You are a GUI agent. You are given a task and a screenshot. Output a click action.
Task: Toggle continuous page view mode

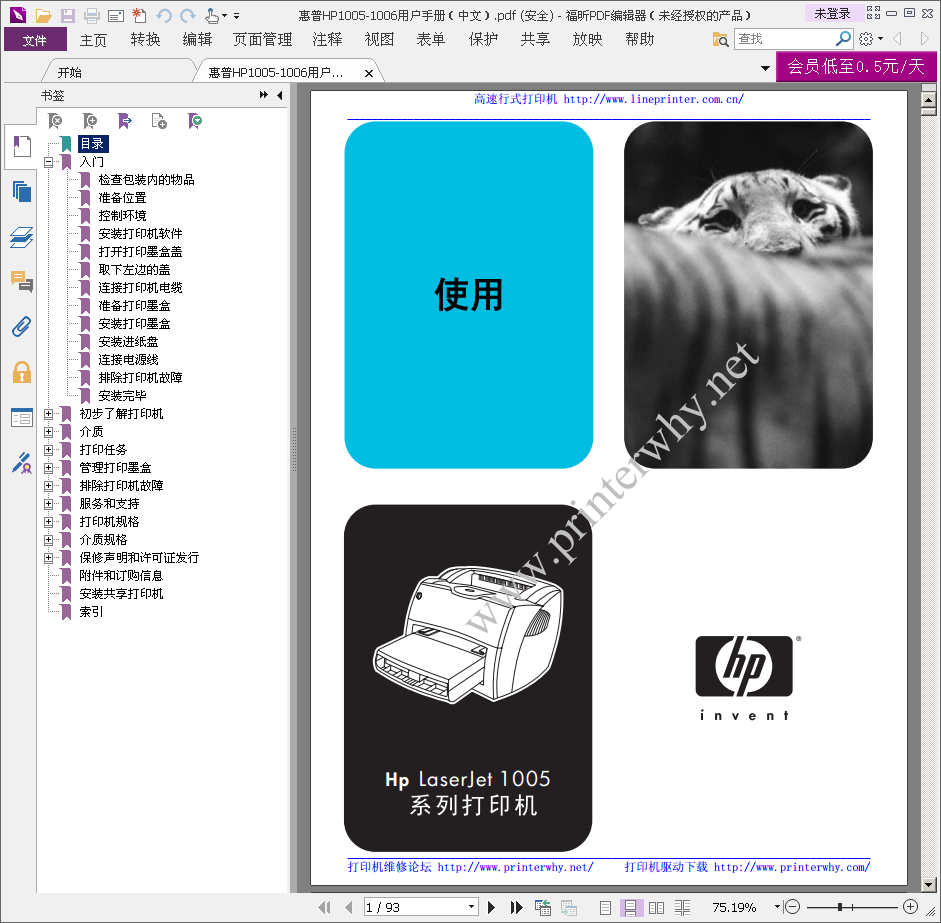pyautogui.click(x=630, y=907)
